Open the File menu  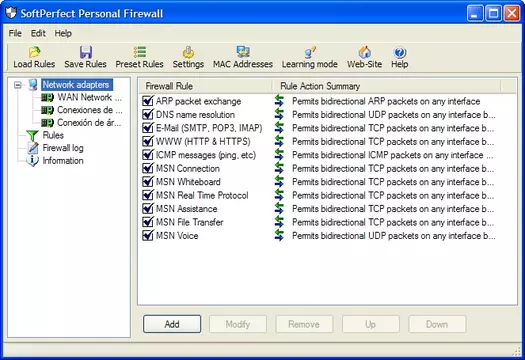click(x=15, y=33)
